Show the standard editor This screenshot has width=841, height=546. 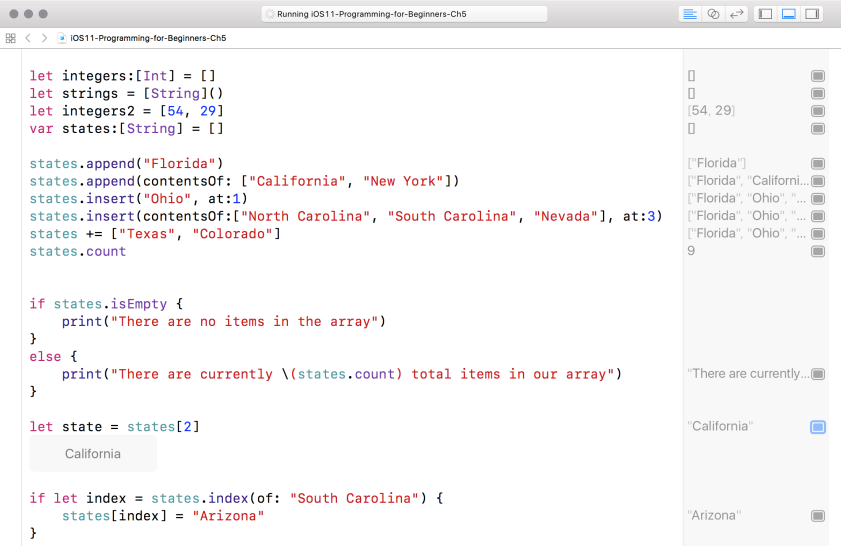690,14
